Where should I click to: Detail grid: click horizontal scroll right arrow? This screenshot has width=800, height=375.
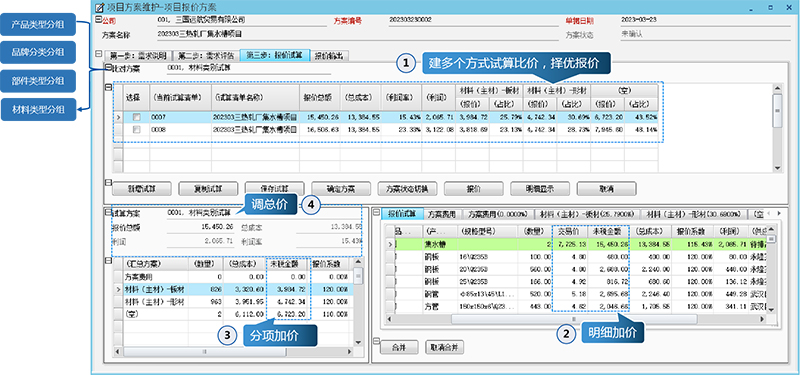coord(762,318)
